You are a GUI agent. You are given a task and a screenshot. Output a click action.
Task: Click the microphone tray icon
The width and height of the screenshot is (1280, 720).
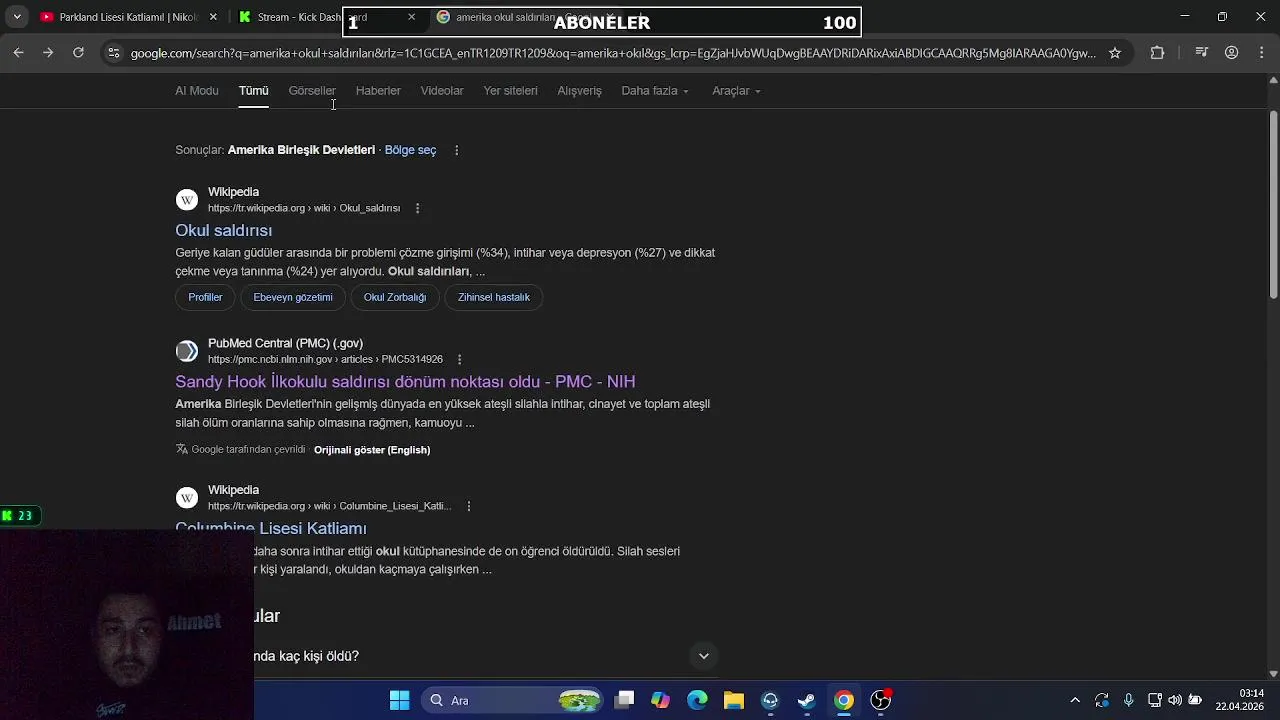1128,700
